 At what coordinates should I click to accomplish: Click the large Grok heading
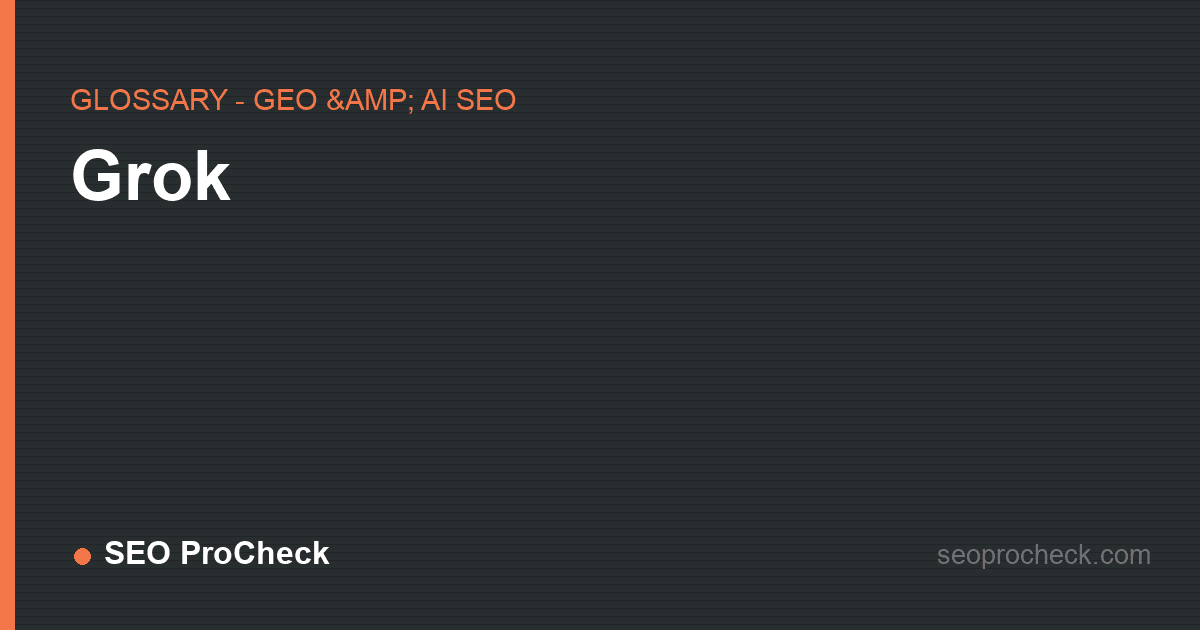pos(151,178)
